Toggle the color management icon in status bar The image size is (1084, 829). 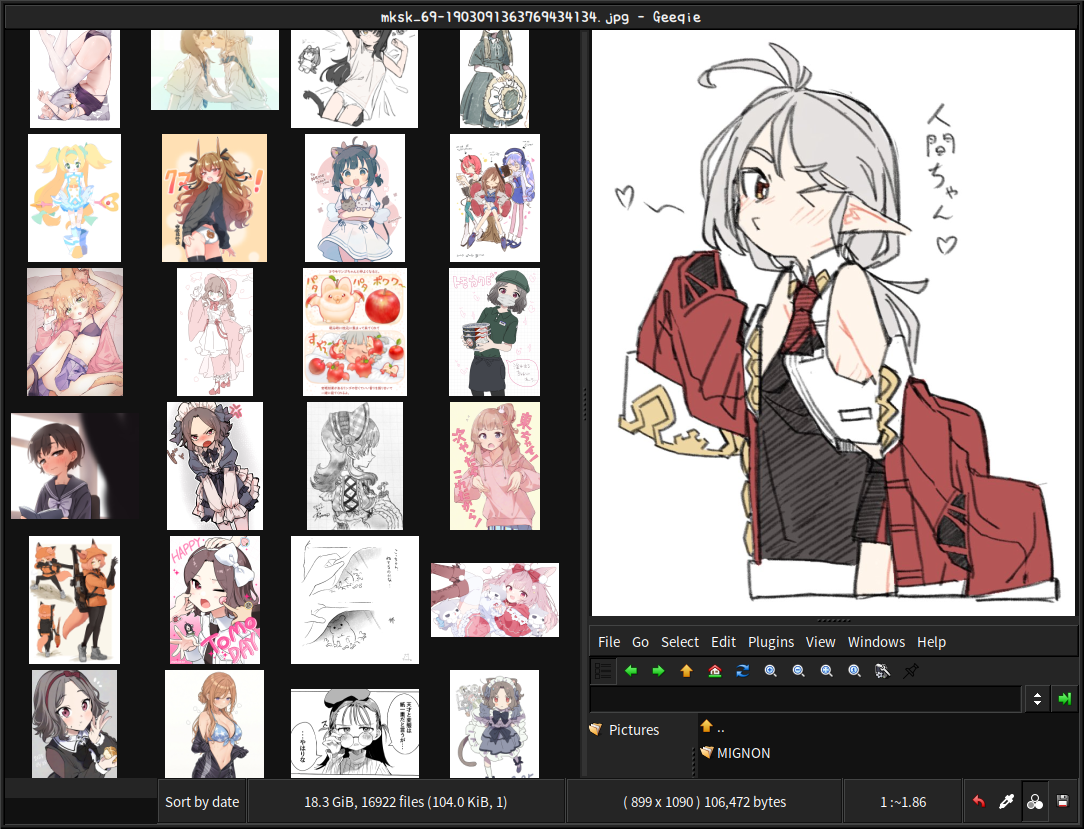point(1035,802)
